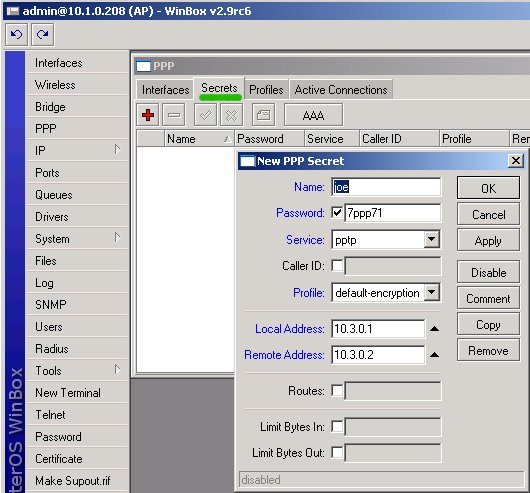530x493 pixels.
Task: Open Radius in the sidebar menu
Action: [77, 348]
